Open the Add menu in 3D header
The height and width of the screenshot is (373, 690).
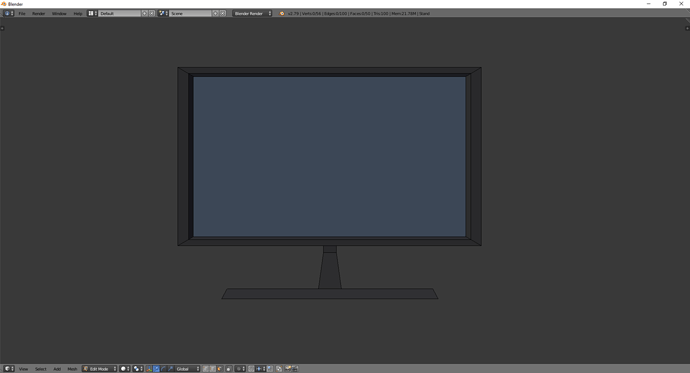(57, 369)
